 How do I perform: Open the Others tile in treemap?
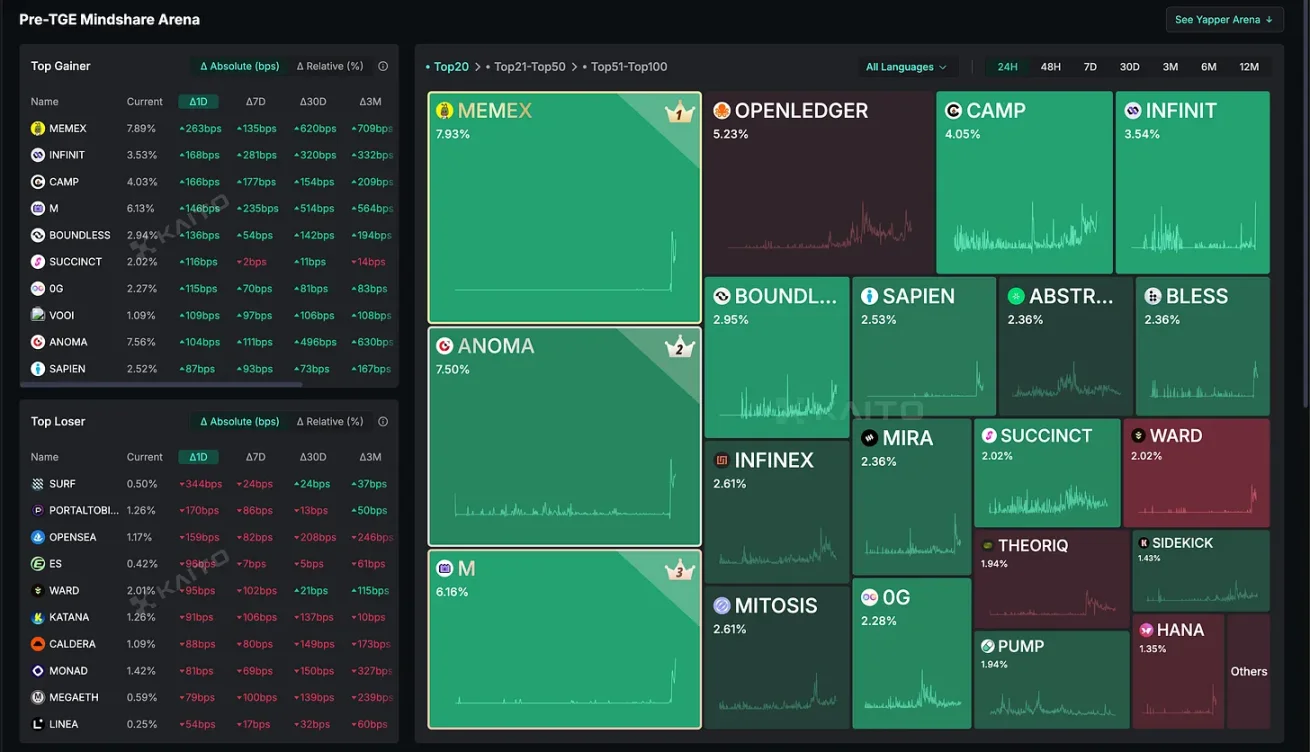click(x=1248, y=671)
